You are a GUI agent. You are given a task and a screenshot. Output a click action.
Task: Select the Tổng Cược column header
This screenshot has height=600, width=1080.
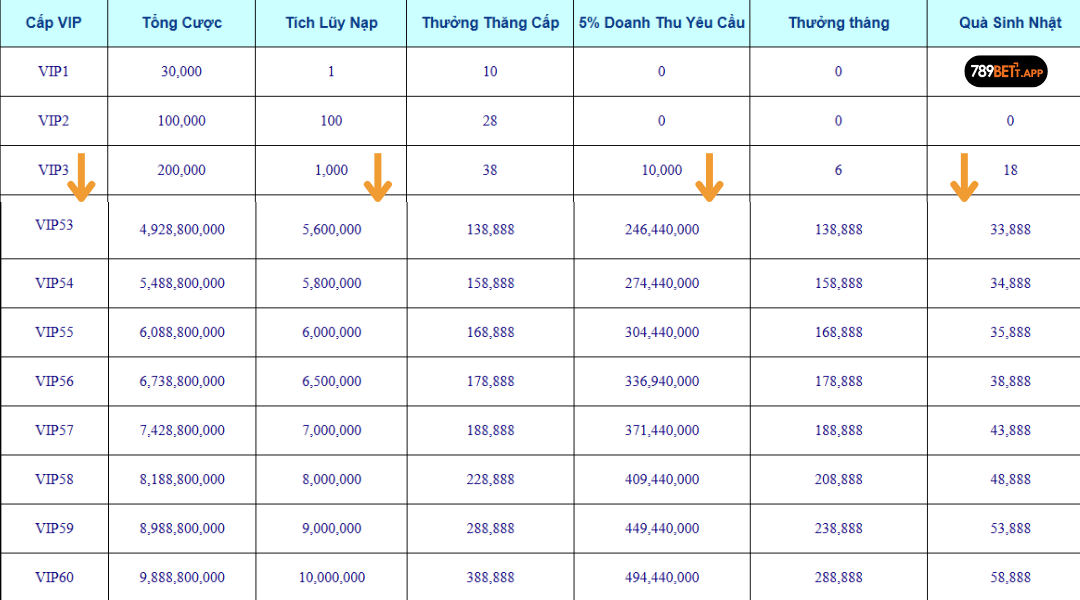(x=182, y=23)
